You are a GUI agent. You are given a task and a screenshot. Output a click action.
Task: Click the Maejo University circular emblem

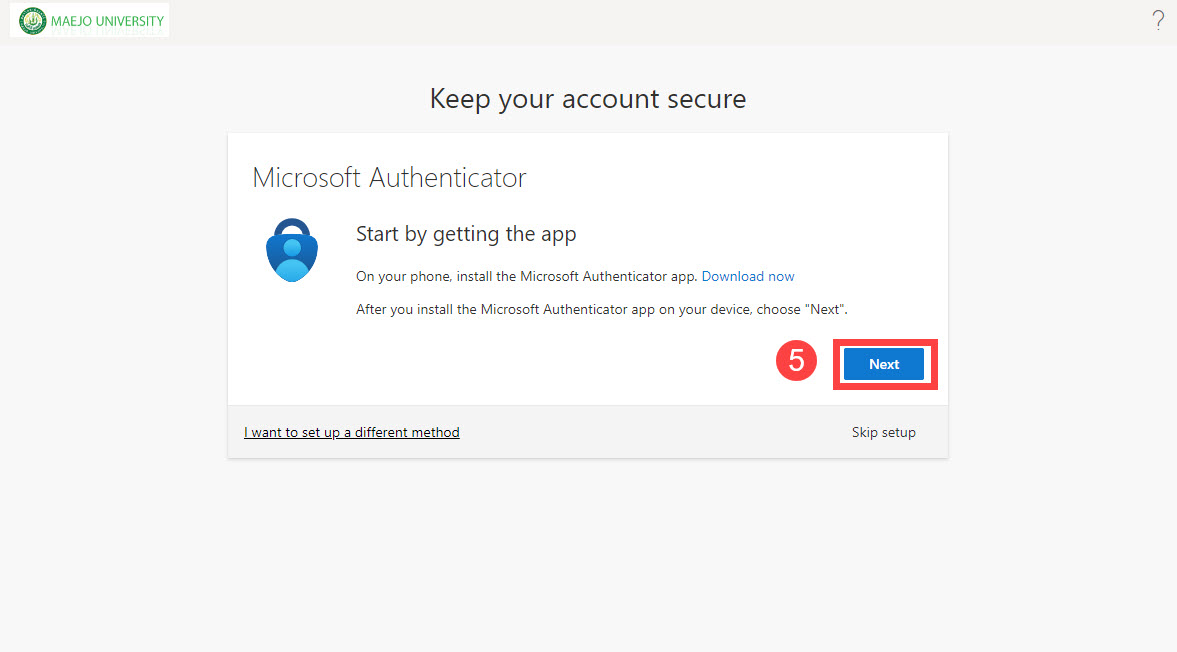pos(33,21)
